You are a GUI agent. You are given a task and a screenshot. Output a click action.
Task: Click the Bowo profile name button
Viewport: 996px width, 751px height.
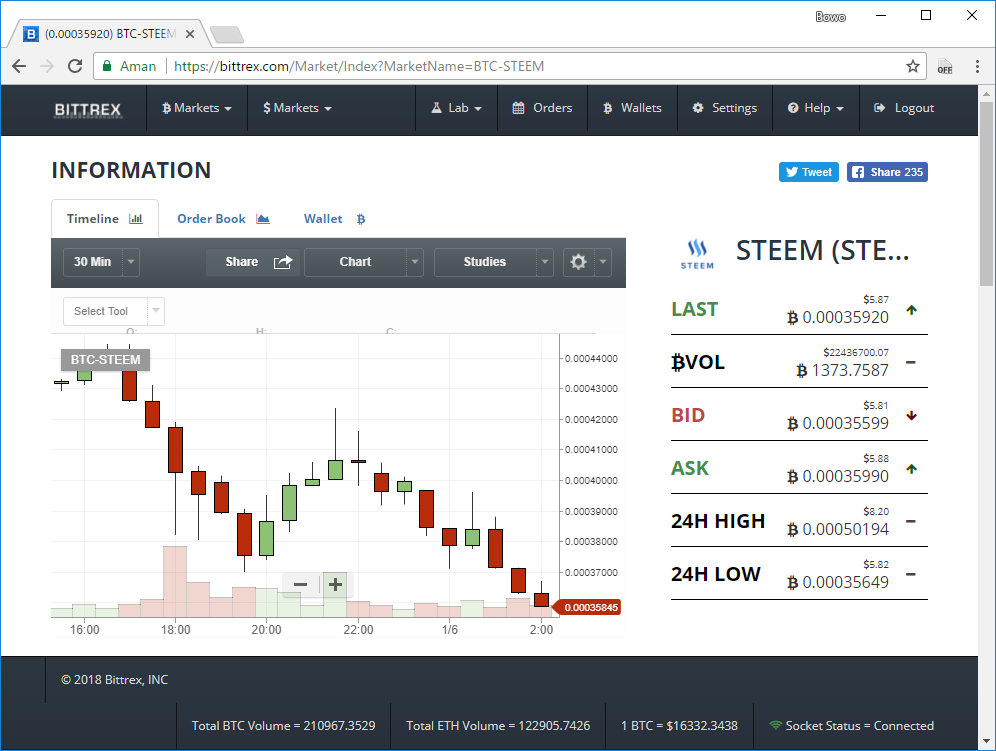coord(830,17)
